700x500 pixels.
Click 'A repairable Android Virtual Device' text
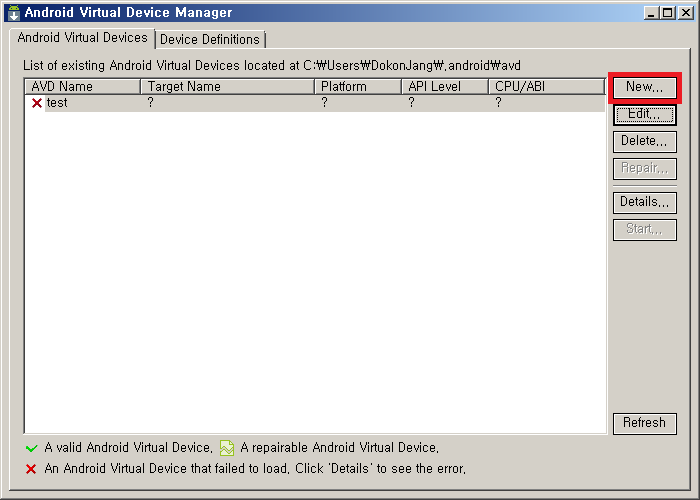click(x=339, y=448)
